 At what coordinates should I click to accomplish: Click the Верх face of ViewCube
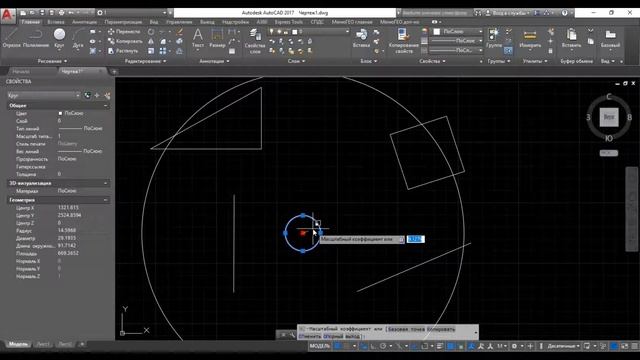609,117
